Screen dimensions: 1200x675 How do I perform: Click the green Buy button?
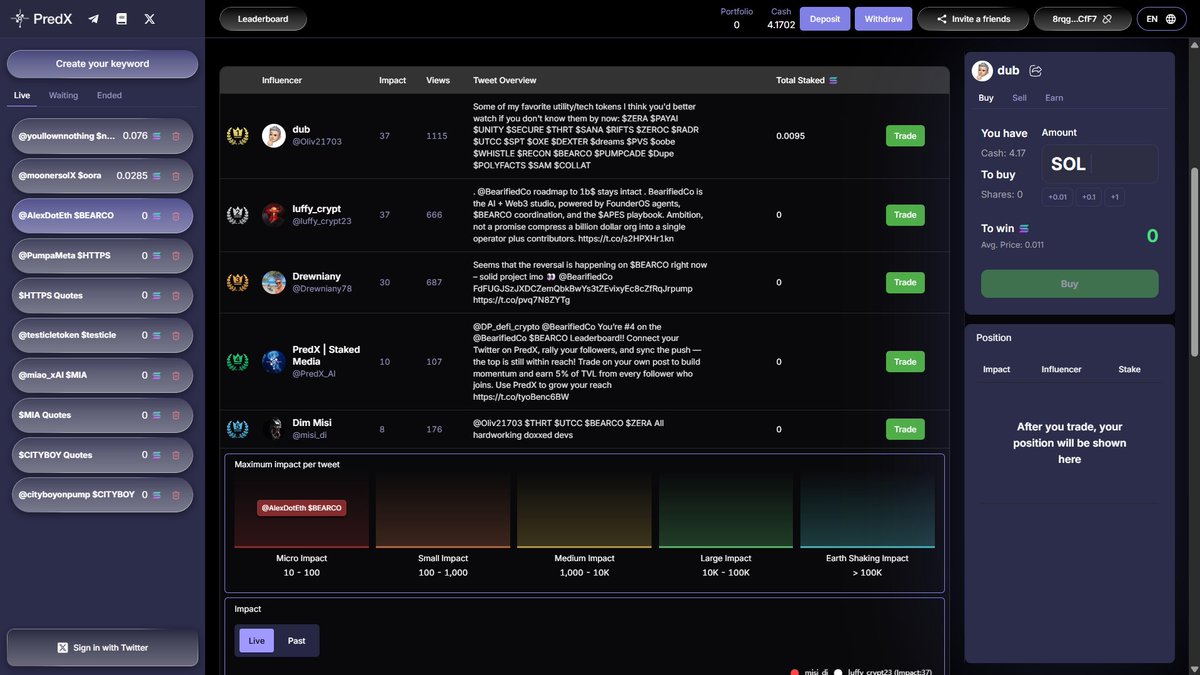coord(1069,284)
